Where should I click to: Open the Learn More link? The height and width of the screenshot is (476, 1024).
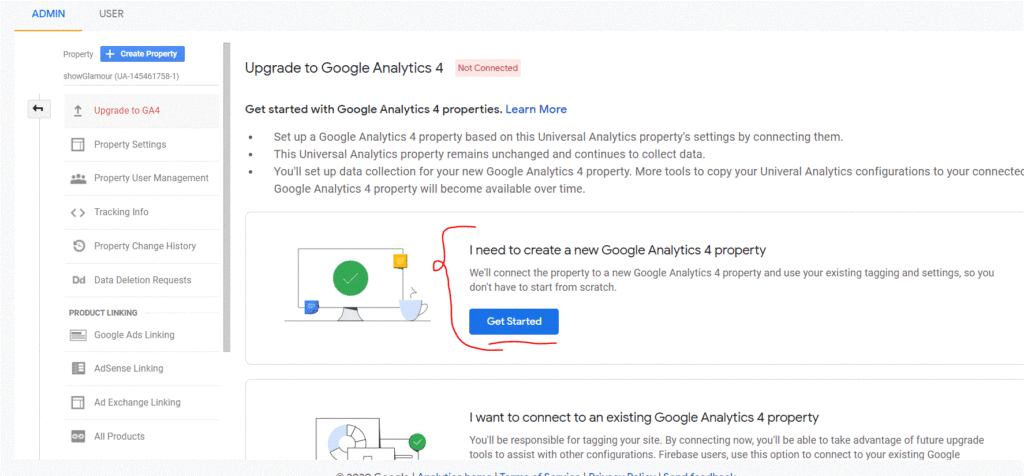536,109
